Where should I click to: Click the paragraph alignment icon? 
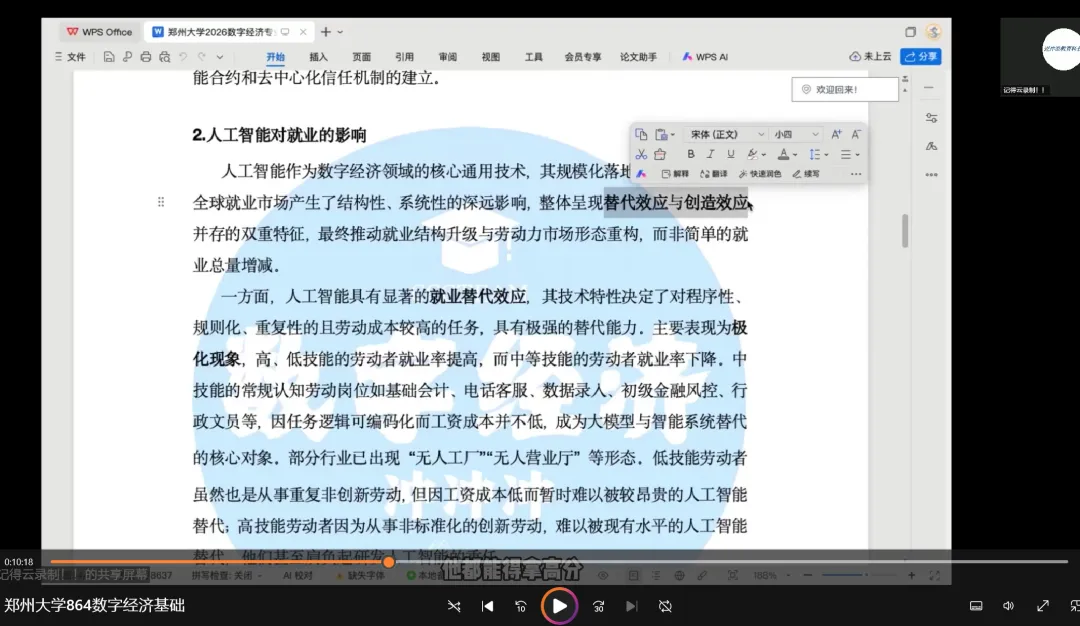(846, 154)
